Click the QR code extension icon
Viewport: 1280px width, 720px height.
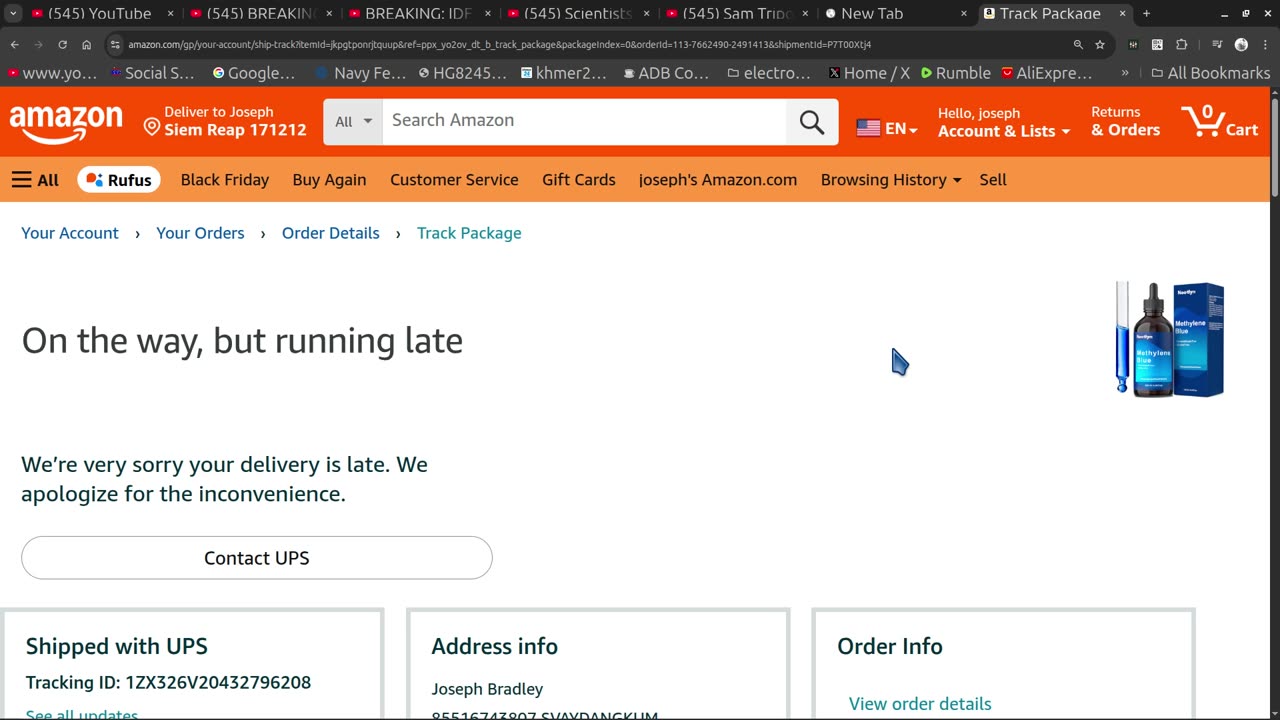click(1157, 45)
